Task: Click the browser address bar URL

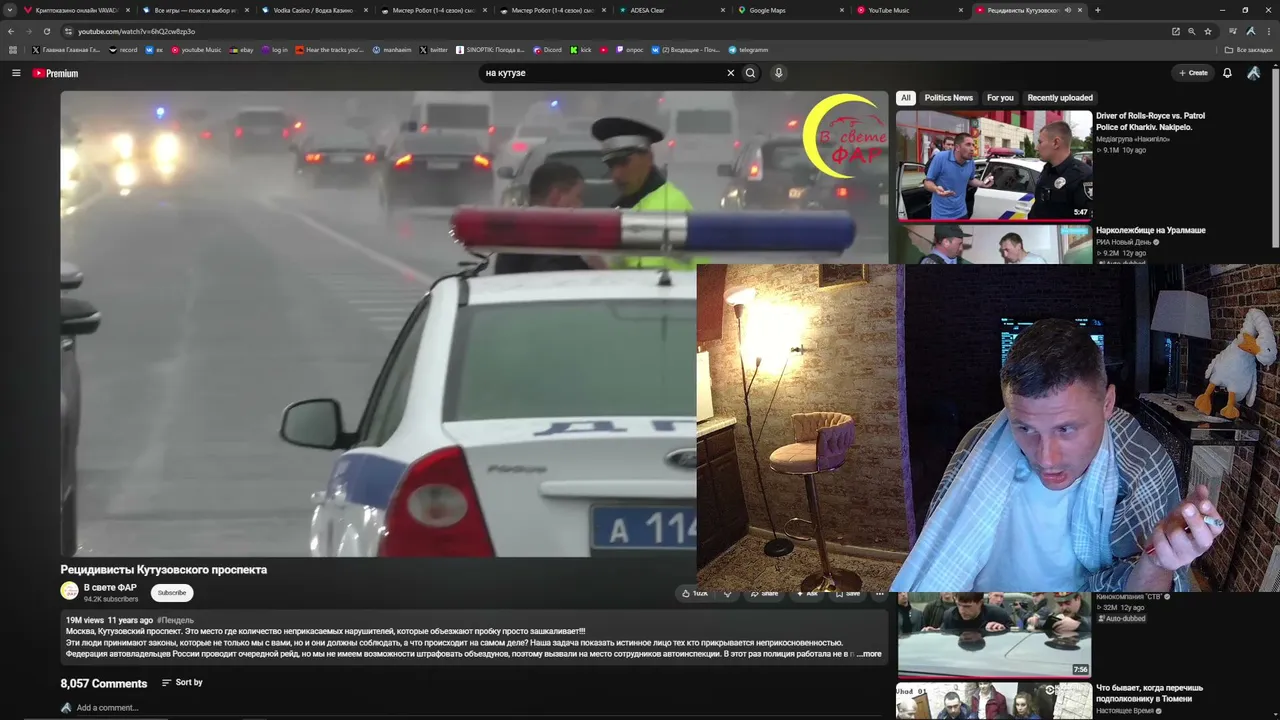Action: [136, 31]
